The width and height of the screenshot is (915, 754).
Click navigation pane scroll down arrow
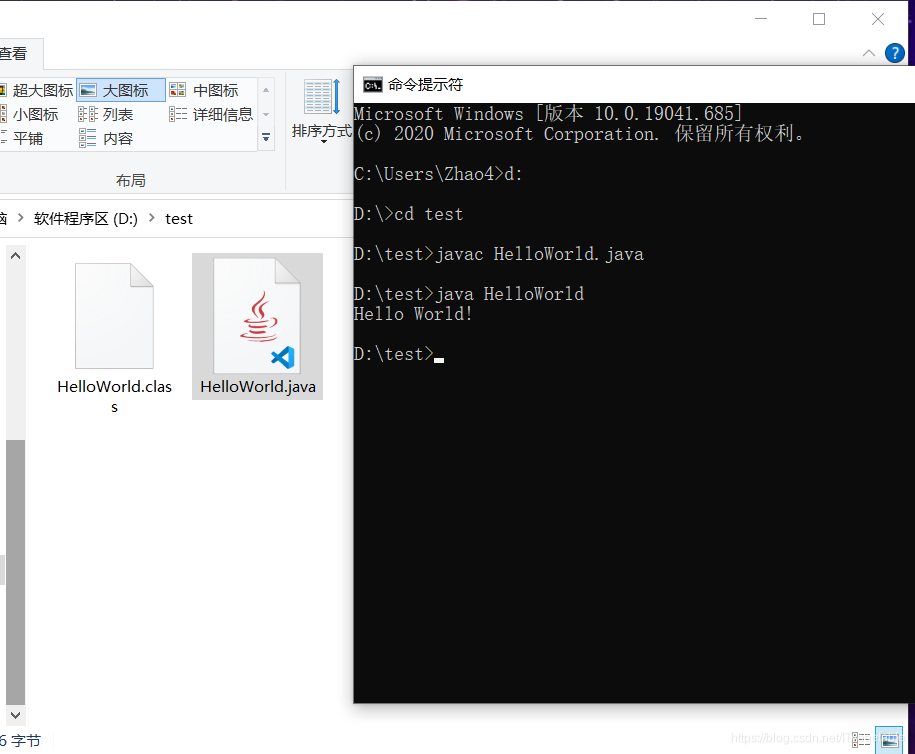click(x=16, y=715)
